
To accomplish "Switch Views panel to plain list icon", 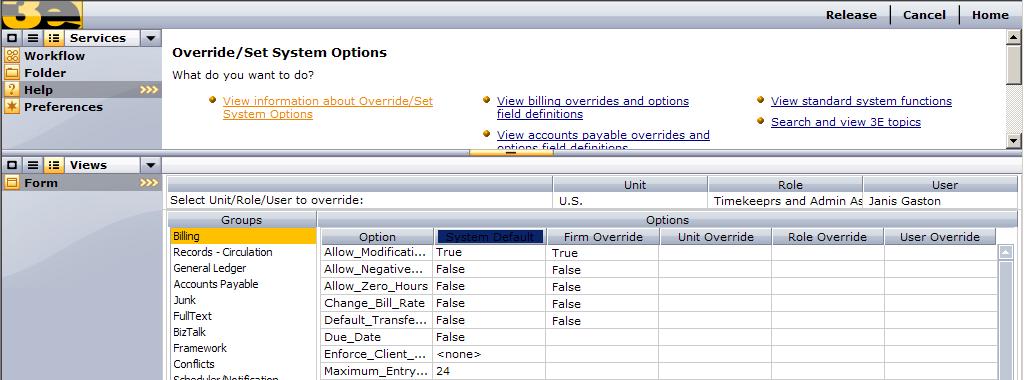I will click(x=33, y=165).
